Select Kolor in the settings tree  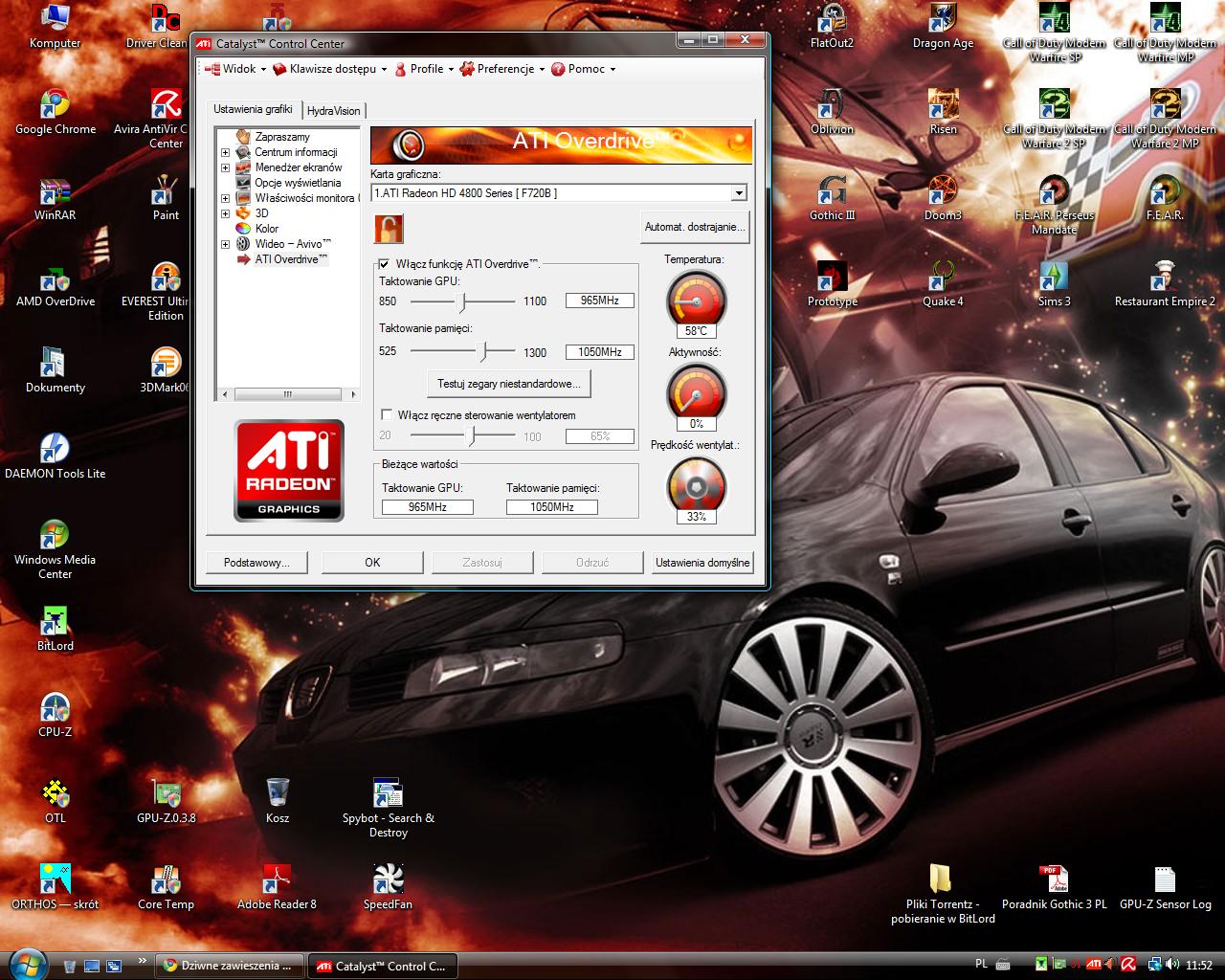click(x=267, y=229)
